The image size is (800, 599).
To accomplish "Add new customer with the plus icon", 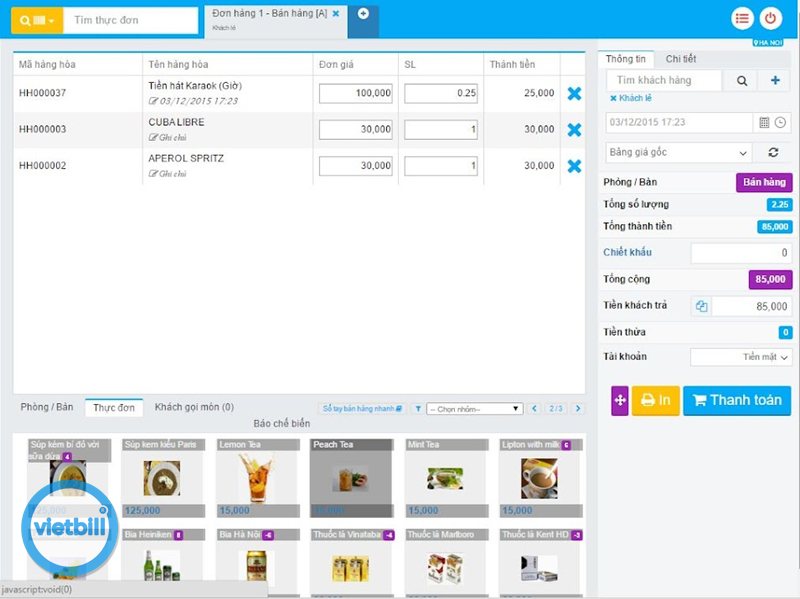I will [774, 81].
